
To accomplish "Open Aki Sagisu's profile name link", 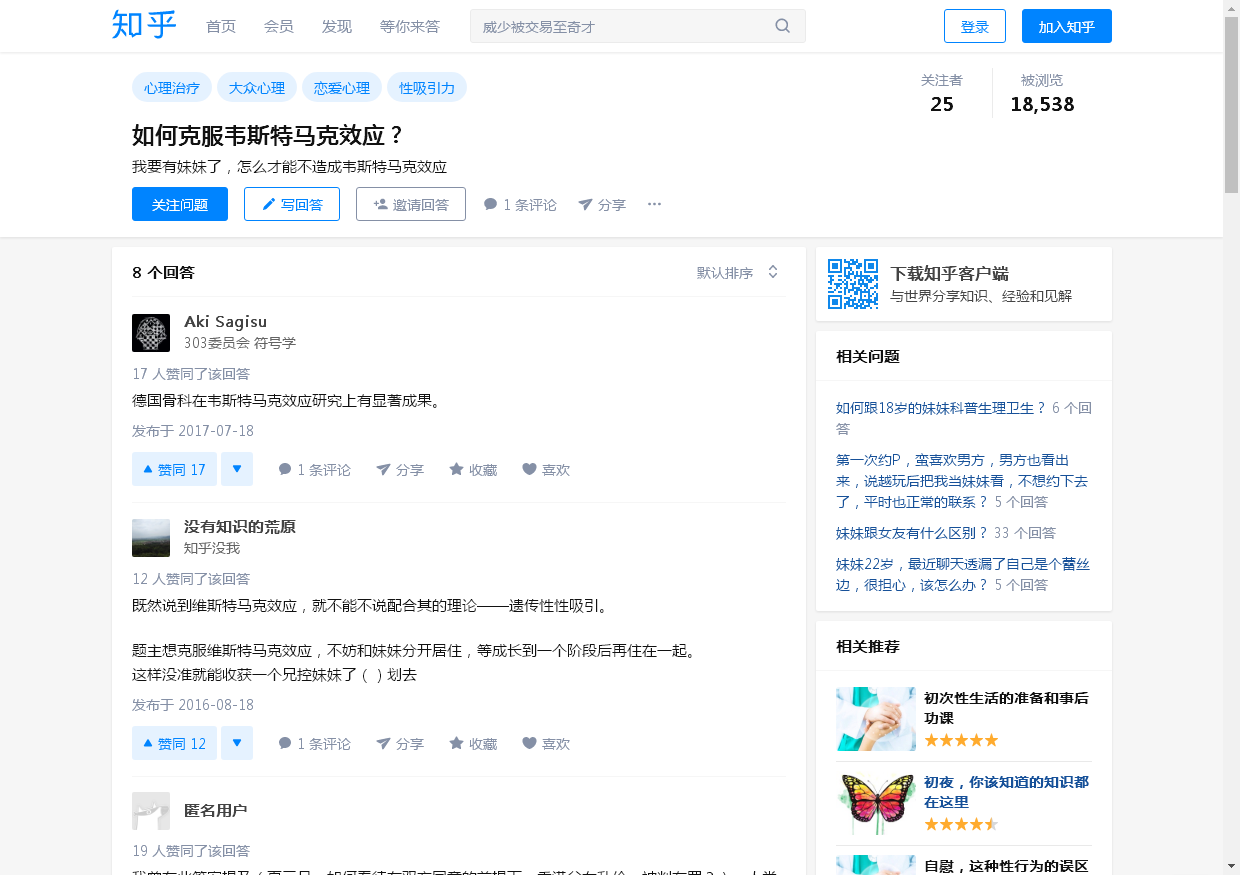I will 226,321.
